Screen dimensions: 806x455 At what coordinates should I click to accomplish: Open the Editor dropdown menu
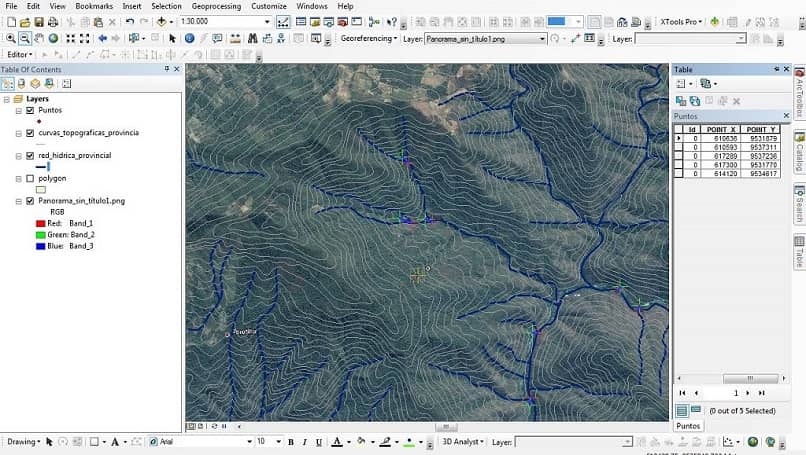pyautogui.click(x=20, y=54)
